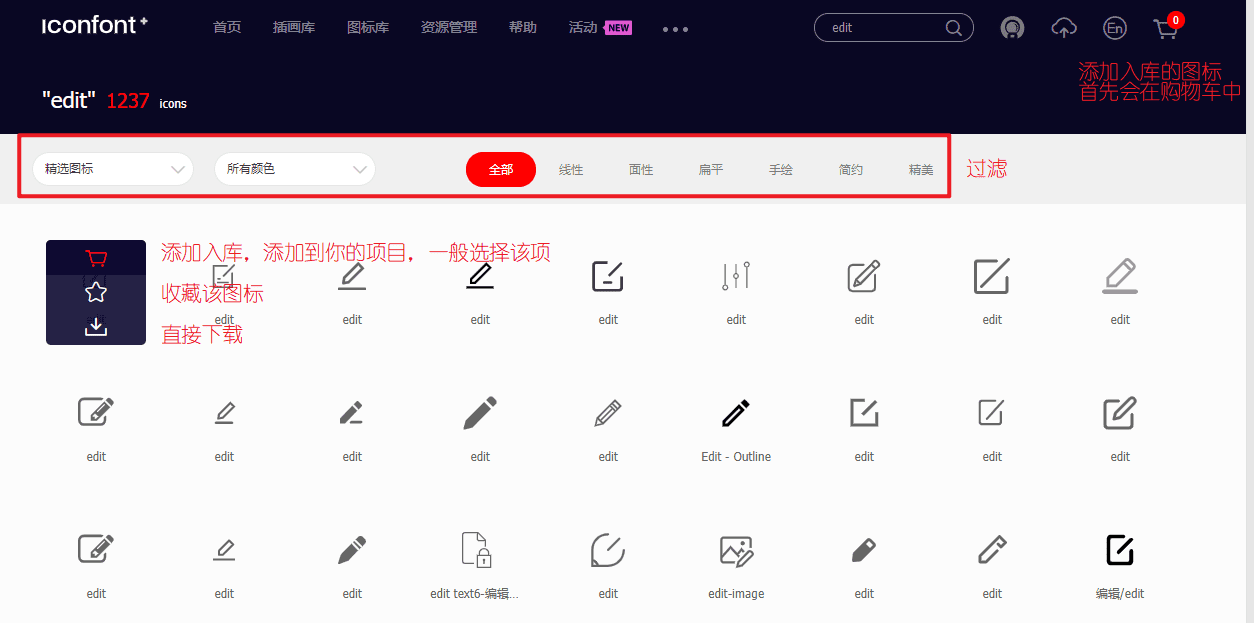
Task: Download the hovered icon directly
Action: point(96,326)
